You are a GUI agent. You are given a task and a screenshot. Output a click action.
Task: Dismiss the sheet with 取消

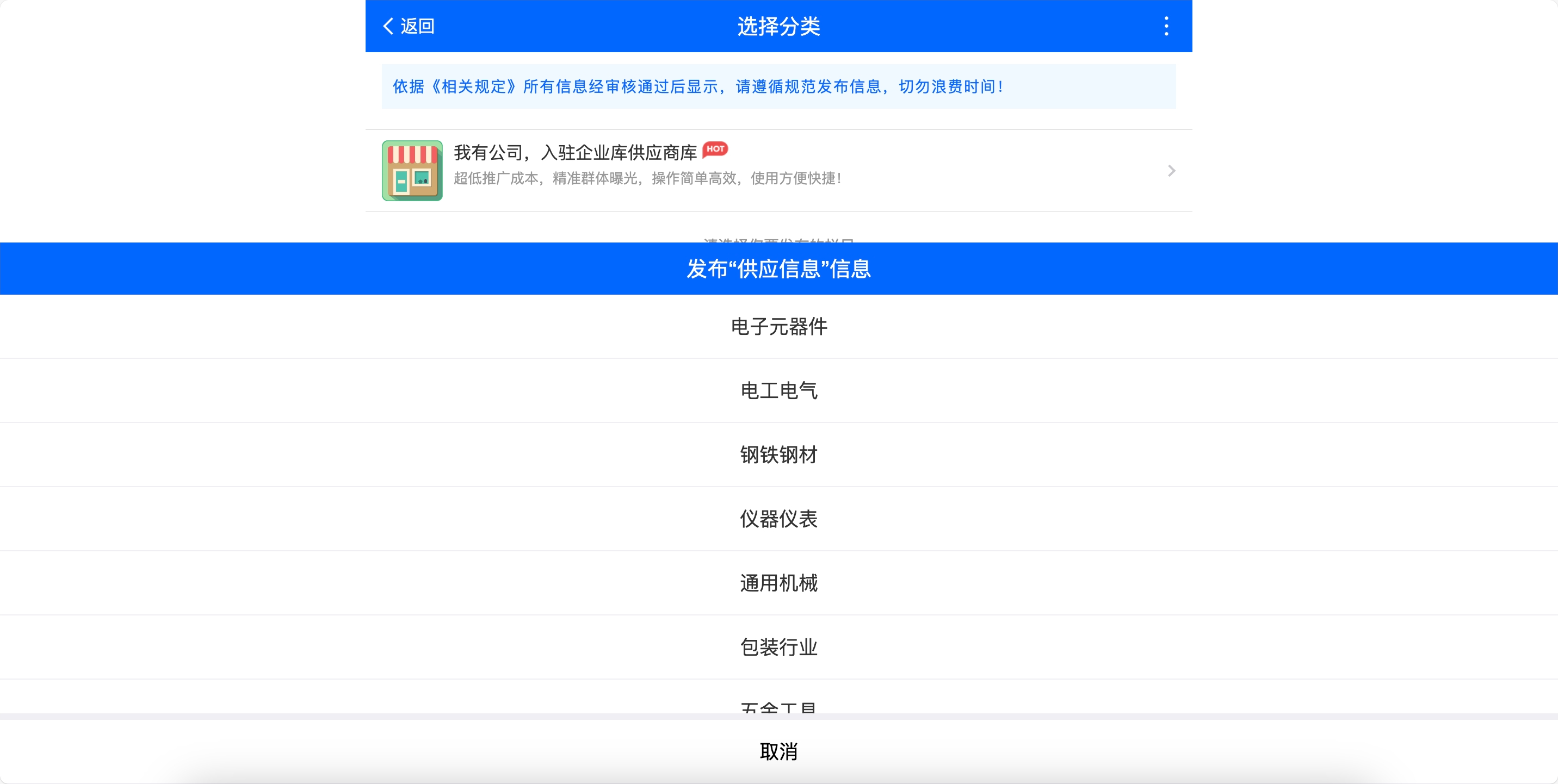(x=779, y=751)
